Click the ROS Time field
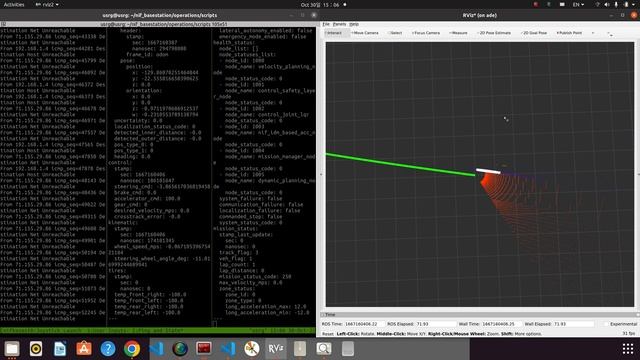640x360 pixels. (364, 324)
